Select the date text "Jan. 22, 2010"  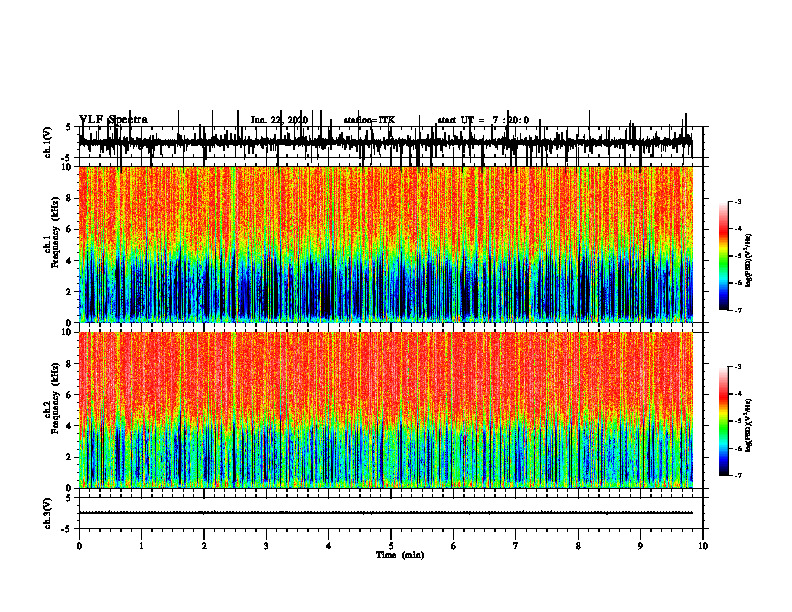point(279,120)
